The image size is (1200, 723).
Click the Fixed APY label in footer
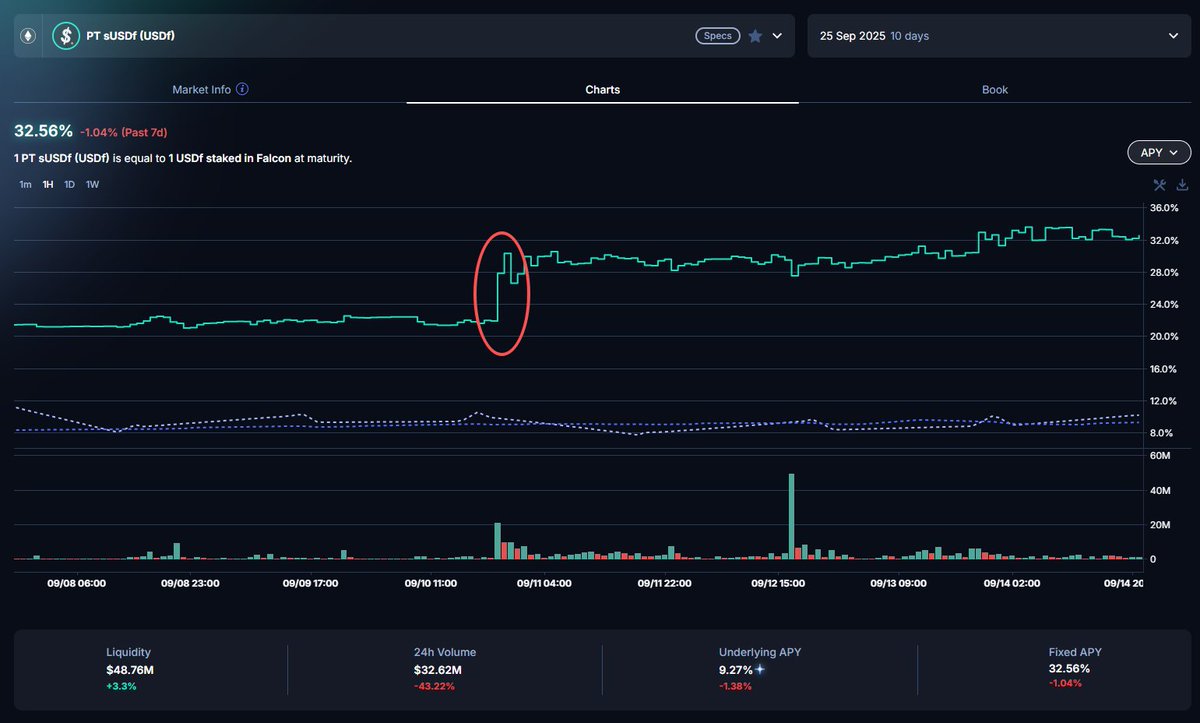pyautogui.click(x=1075, y=652)
